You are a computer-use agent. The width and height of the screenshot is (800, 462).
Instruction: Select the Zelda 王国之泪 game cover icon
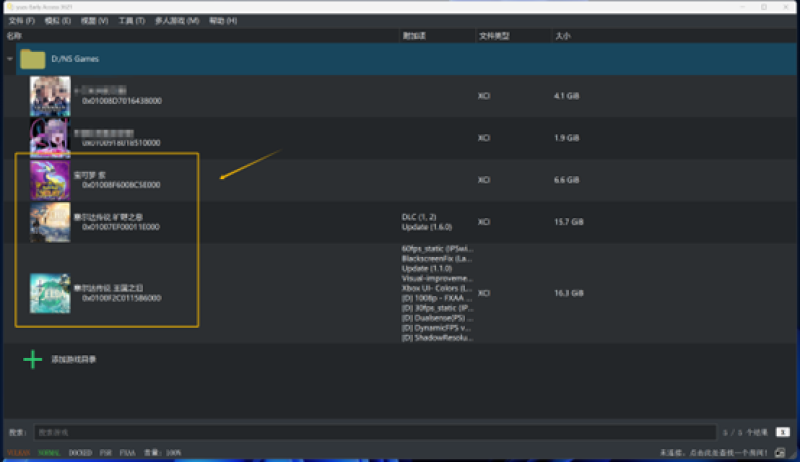(50, 294)
